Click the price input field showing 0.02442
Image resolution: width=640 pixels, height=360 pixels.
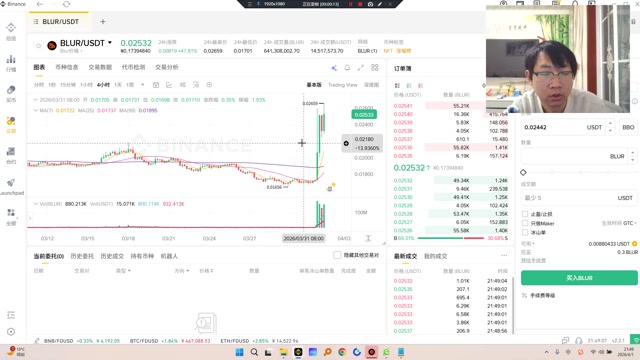click(x=568, y=127)
